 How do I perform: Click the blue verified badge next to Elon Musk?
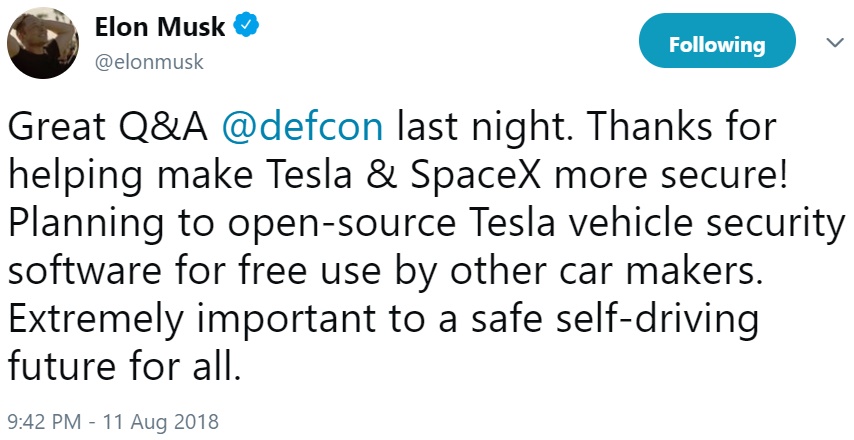pos(246,26)
